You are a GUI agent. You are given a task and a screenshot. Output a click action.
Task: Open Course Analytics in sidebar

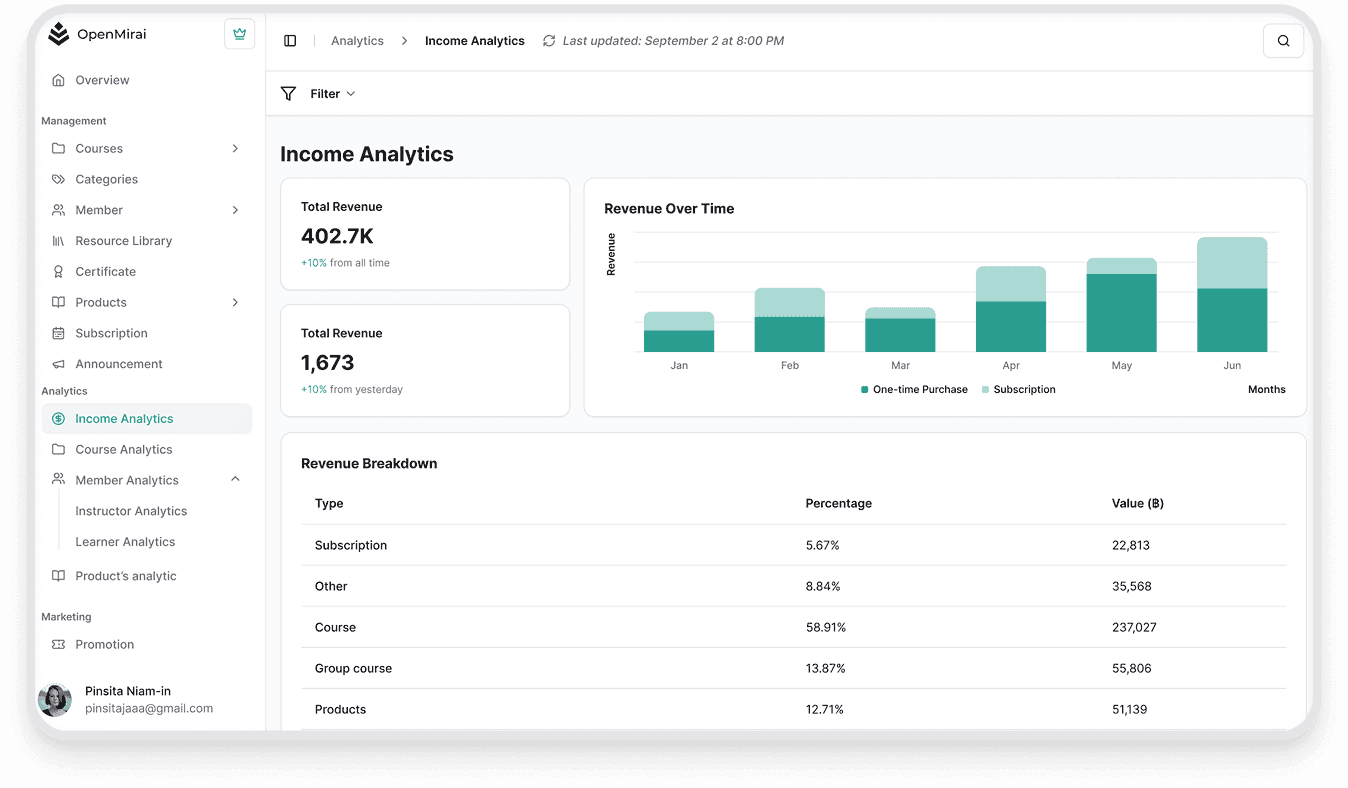click(124, 450)
